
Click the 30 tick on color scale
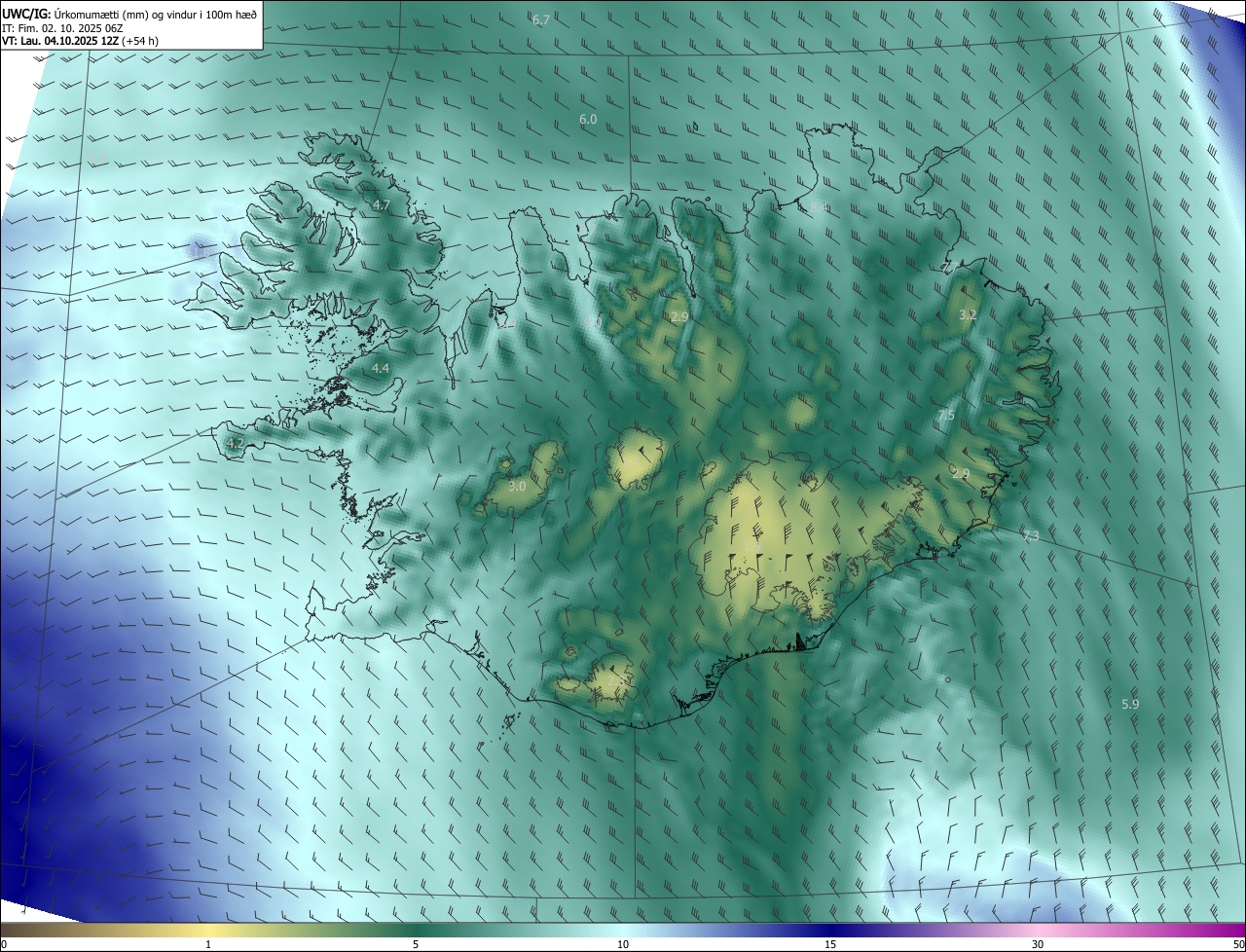(1038, 944)
